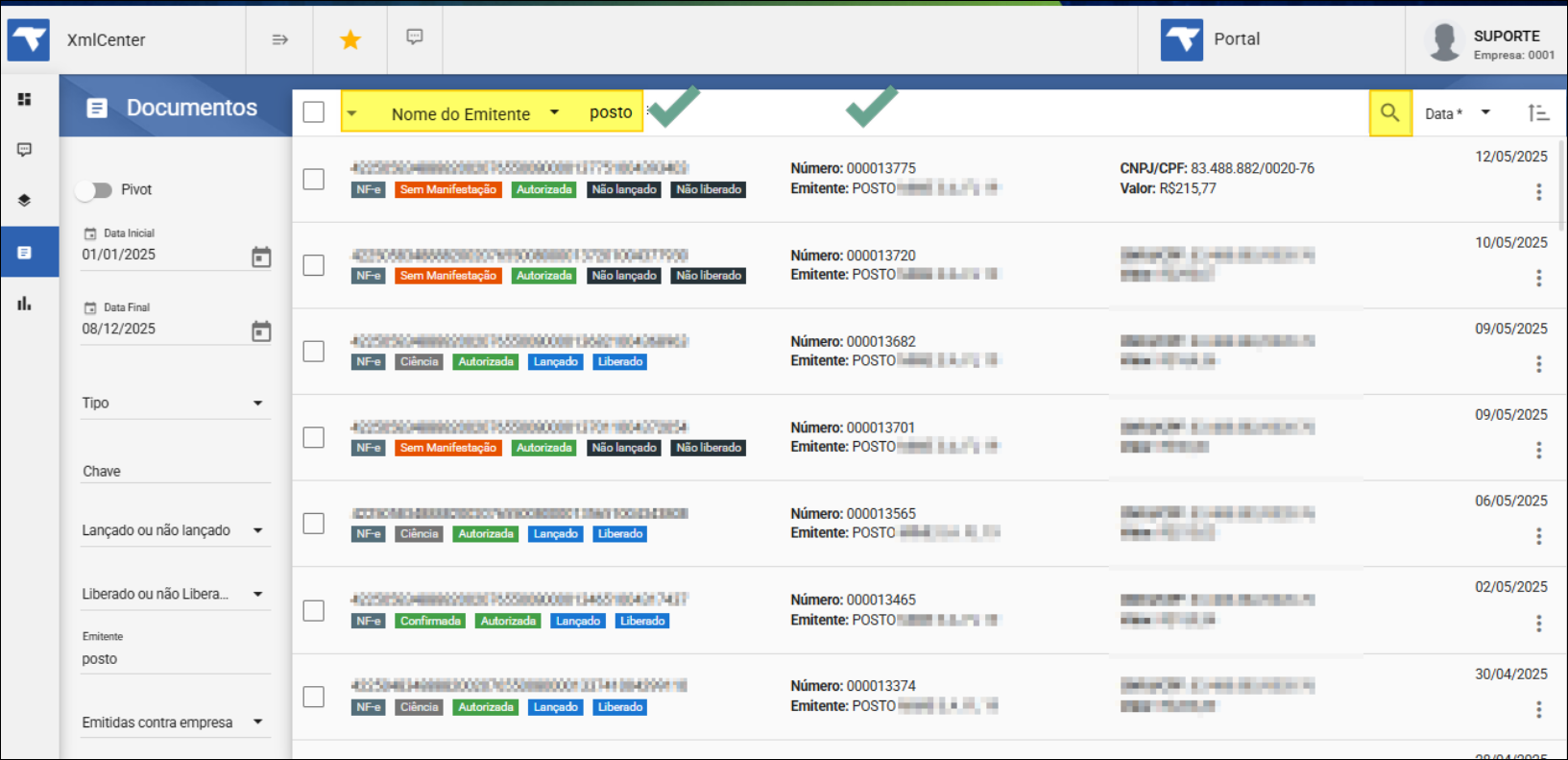Screen dimensions: 1568x760
Task: Open calendar picker for Data Inicial
Action: pyautogui.click(x=261, y=257)
